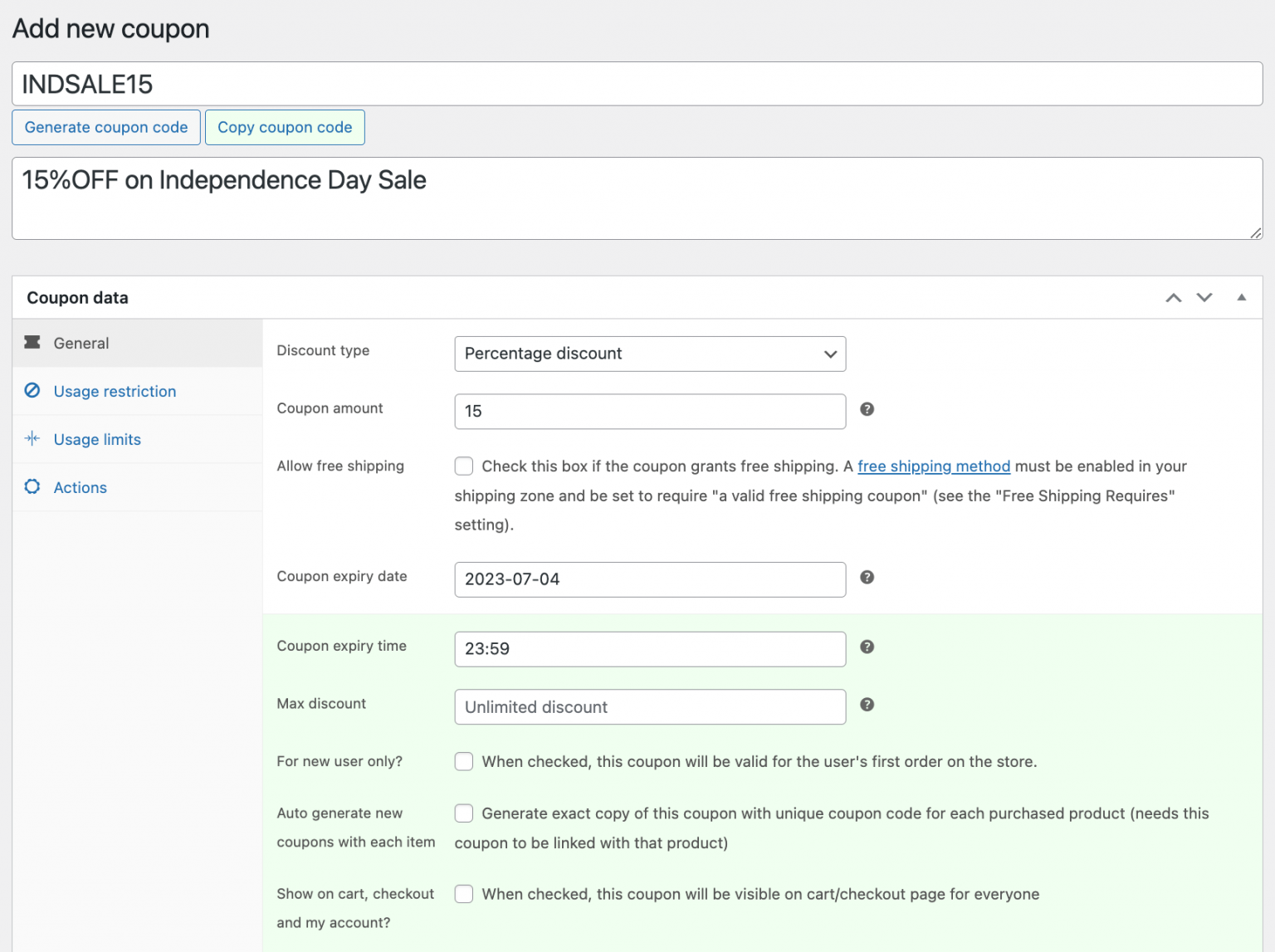Viewport: 1275px width, 952px height.
Task: Enable the Allow free shipping checkbox
Action: pyautogui.click(x=464, y=466)
